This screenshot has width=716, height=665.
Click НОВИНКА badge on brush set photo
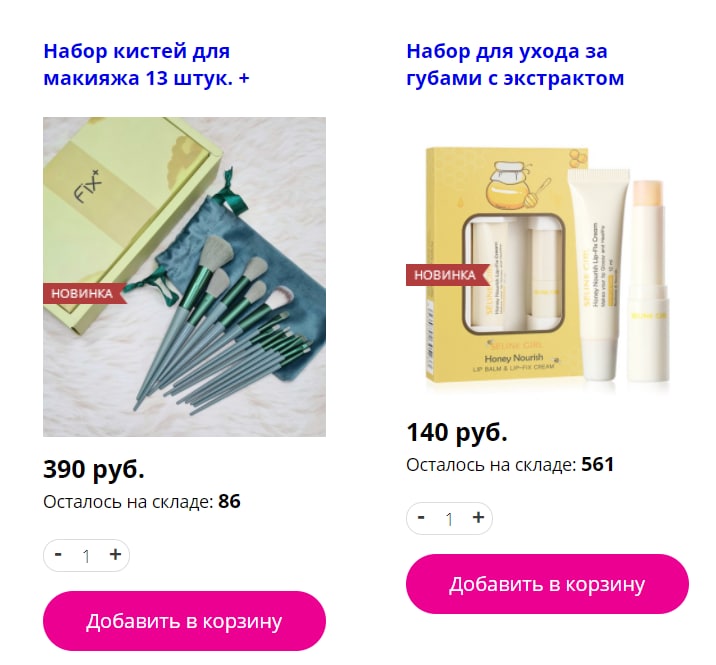(84, 293)
